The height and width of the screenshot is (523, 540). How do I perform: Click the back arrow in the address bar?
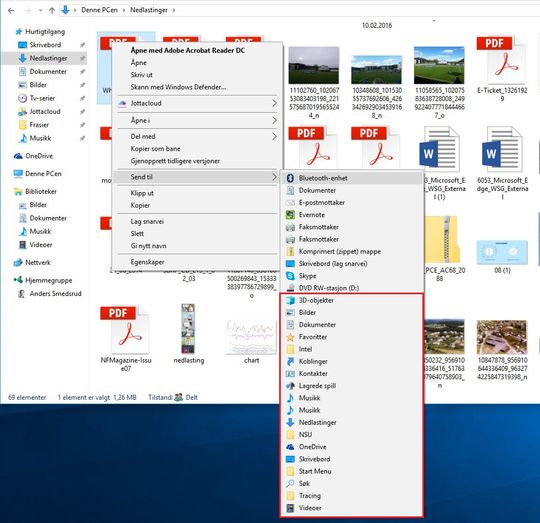coord(11,10)
